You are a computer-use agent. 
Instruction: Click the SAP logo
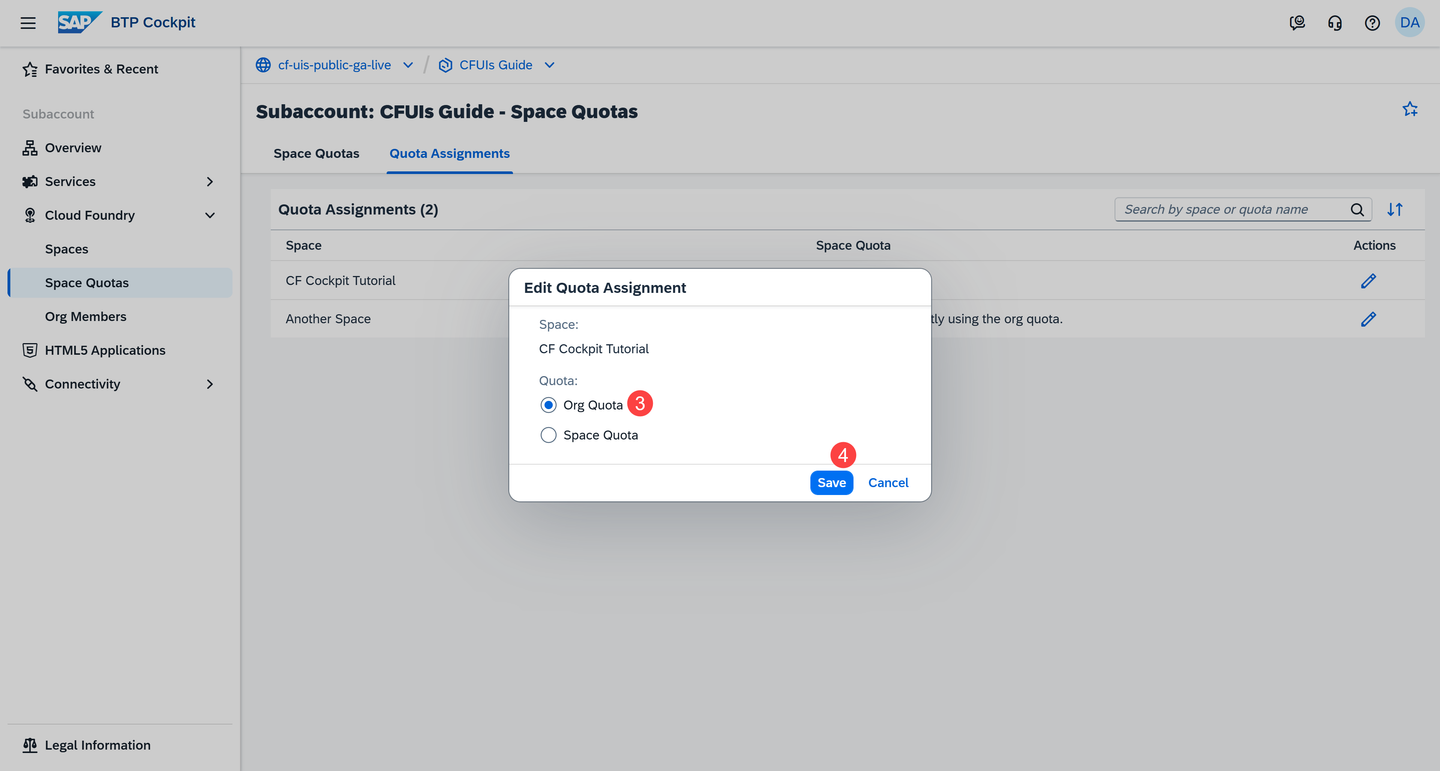point(79,22)
